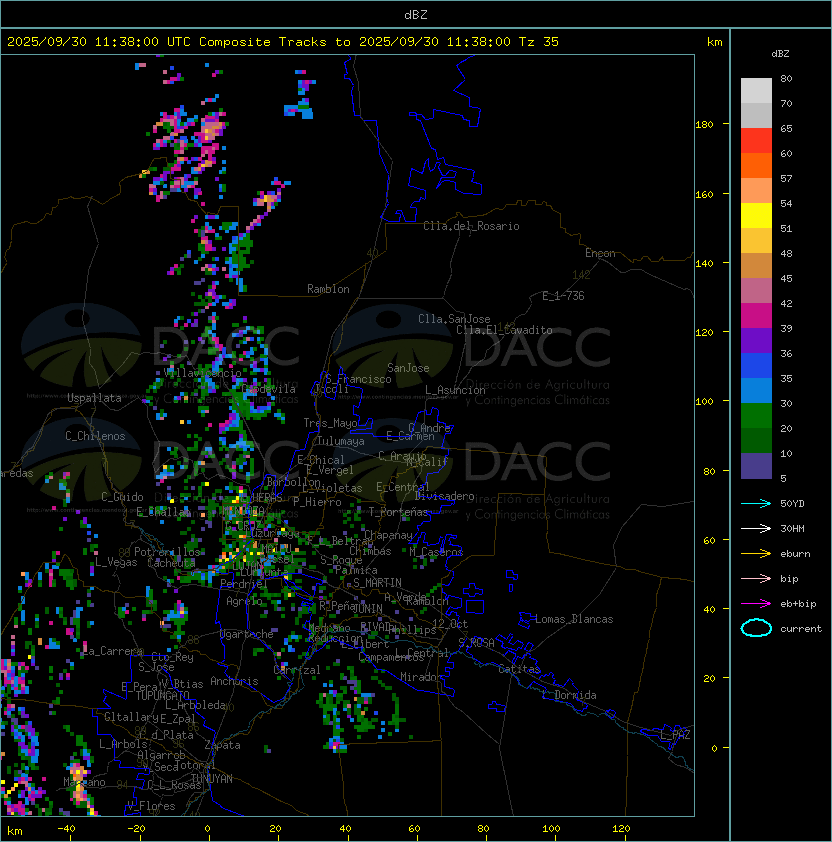Click the '80' label on dBZ scale

[786, 78]
